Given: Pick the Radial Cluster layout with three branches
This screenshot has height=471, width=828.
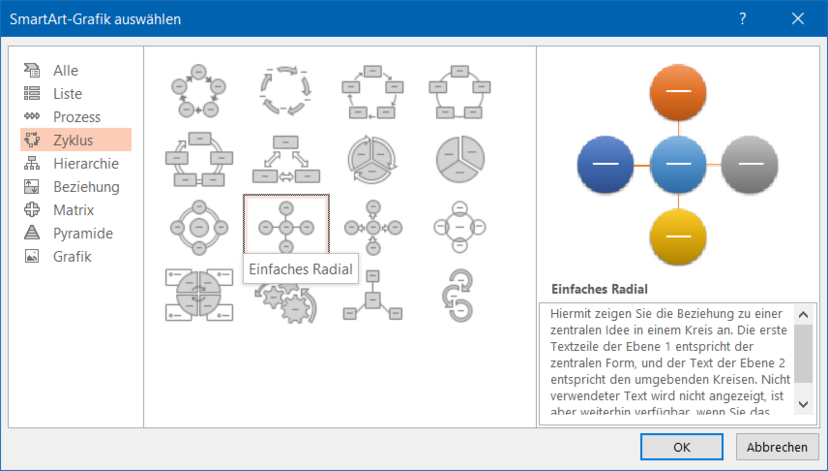Looking at the screenshot, I should tap(373, 295).
